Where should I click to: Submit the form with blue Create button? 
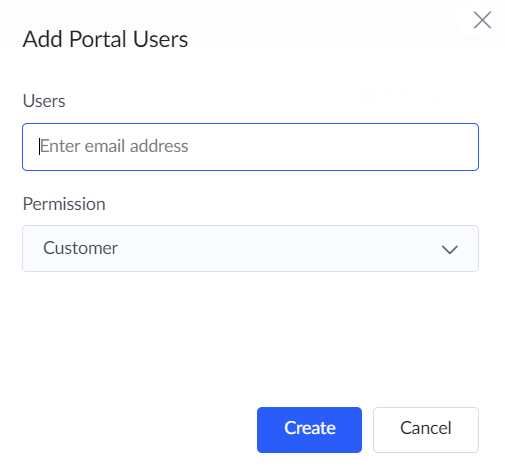[x=309, y=430]
